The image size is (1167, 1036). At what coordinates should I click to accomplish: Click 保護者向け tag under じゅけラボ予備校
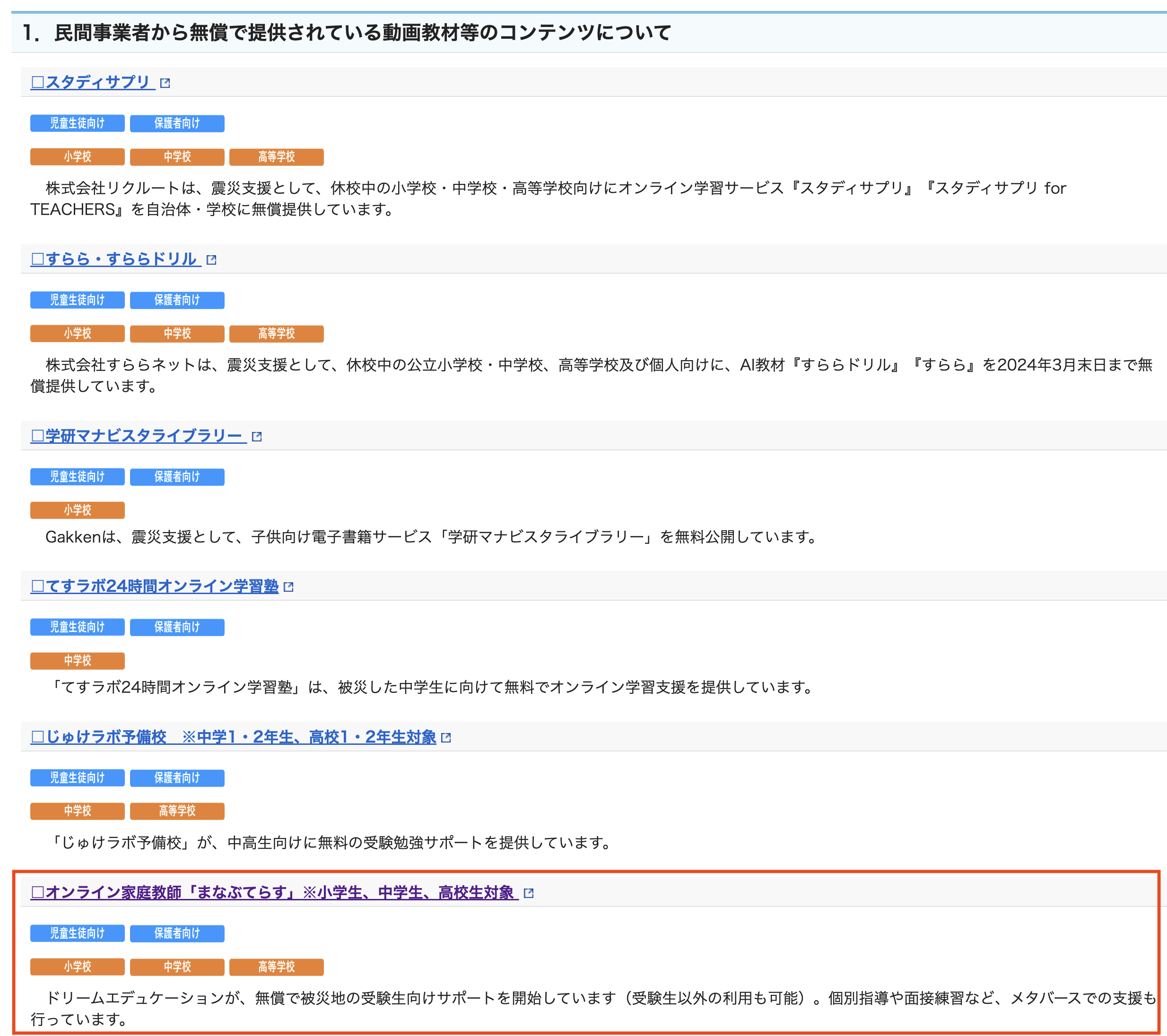177,778
